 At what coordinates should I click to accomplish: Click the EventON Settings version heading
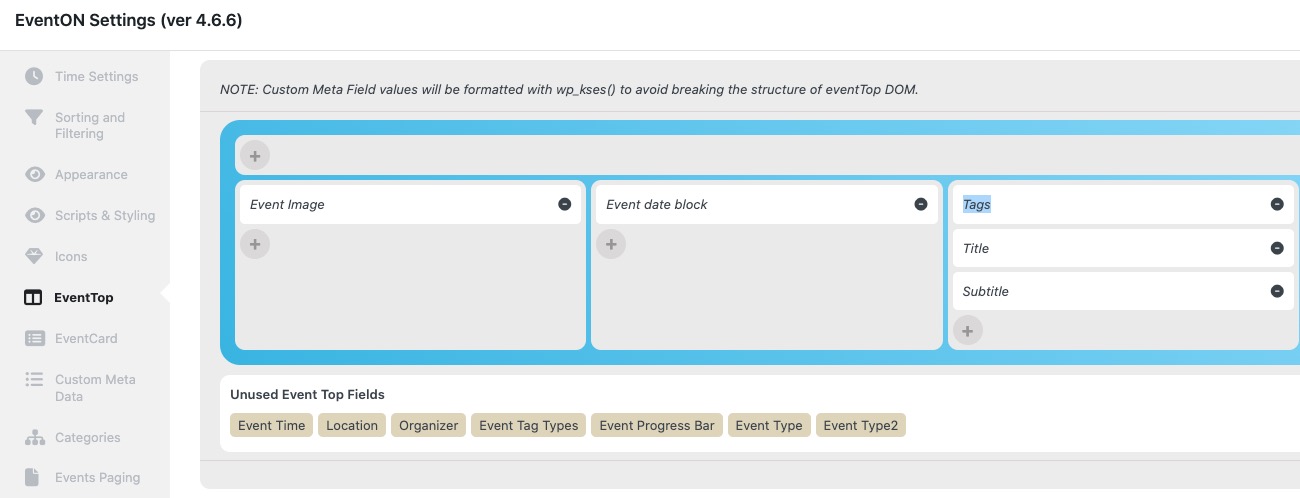click(128, 20)
